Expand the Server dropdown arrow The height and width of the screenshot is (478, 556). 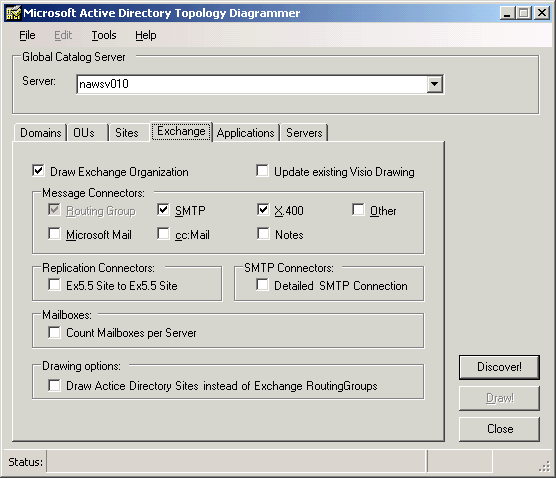tap(434, 84)
